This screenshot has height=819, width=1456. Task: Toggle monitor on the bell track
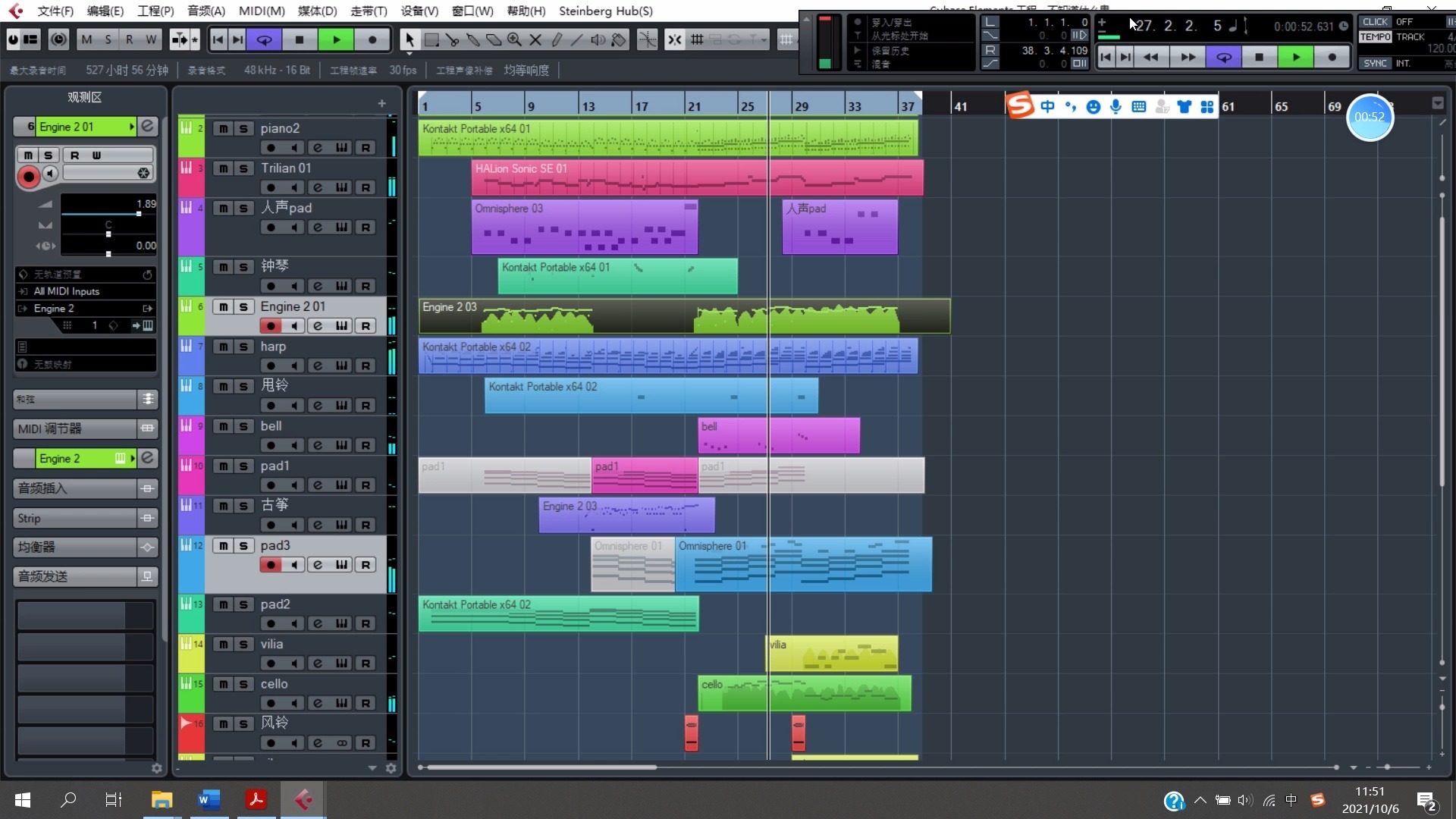(294, 445)
